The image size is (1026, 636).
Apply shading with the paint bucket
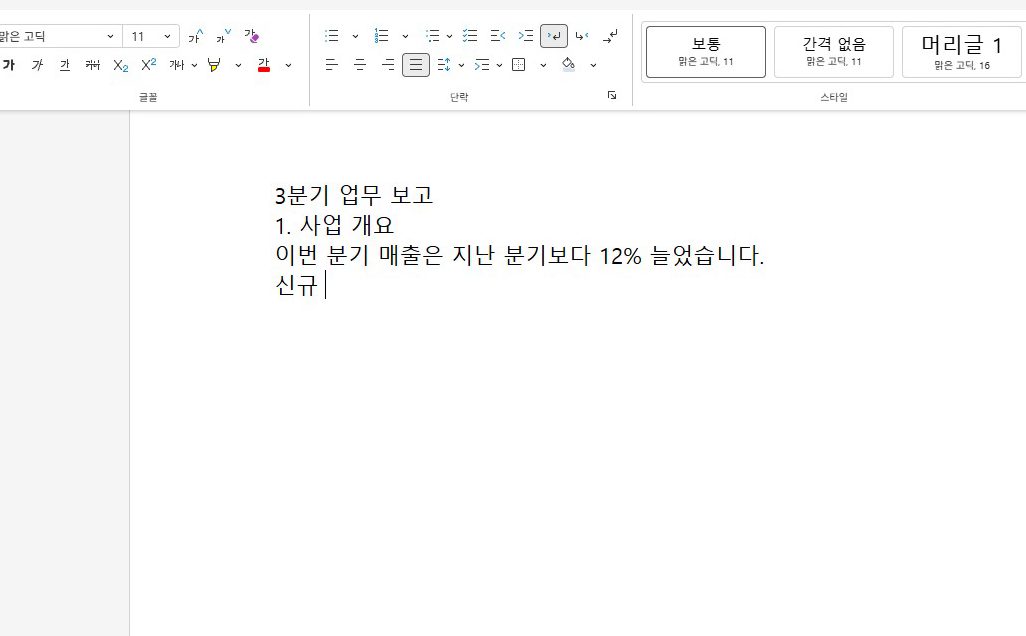point(569,65)
